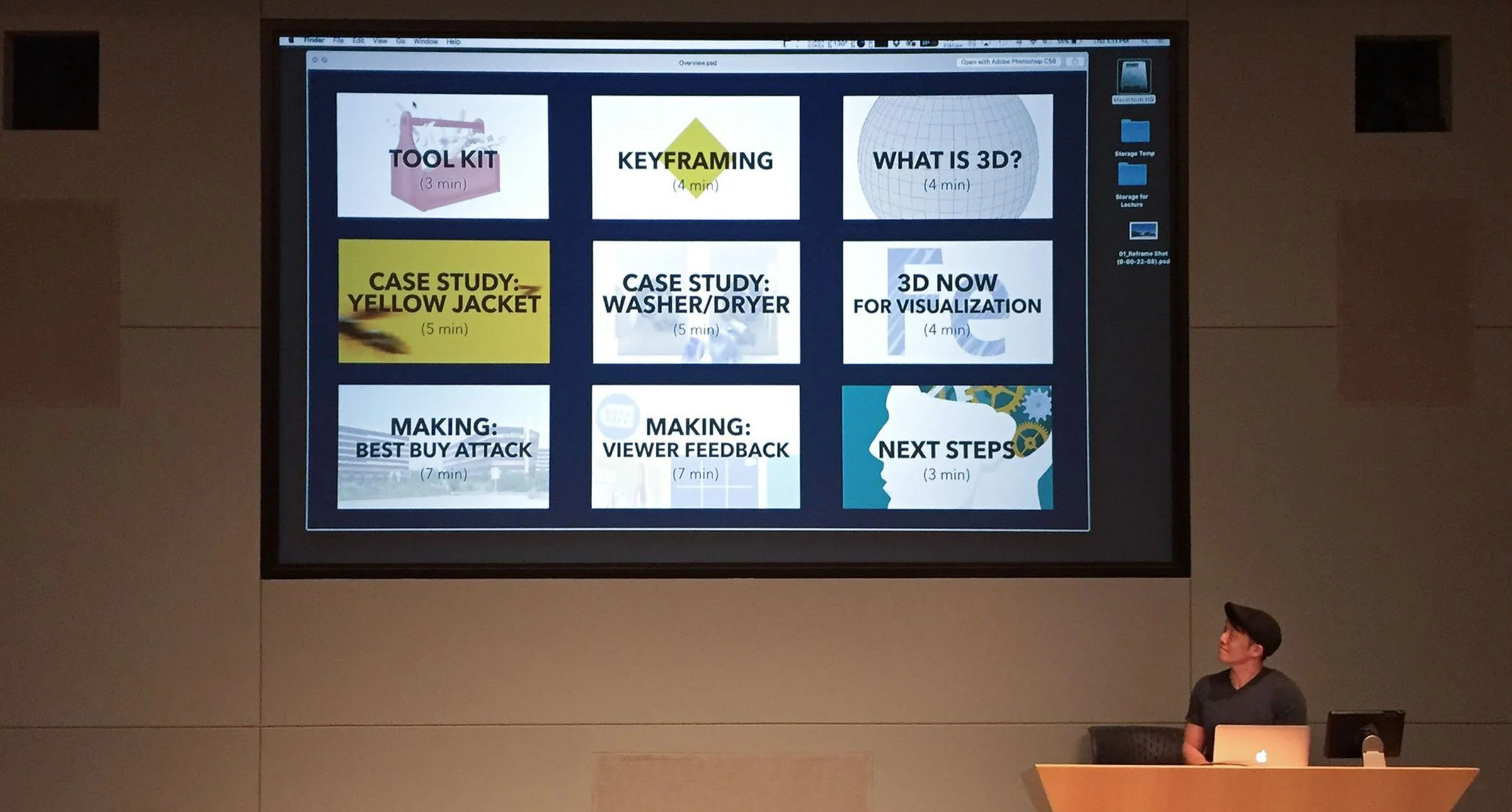Image resolution: width=1512 pixels, height=812 pixels.
Task: Click the Tool Kit thumbnail
Action: click(443, 156)
